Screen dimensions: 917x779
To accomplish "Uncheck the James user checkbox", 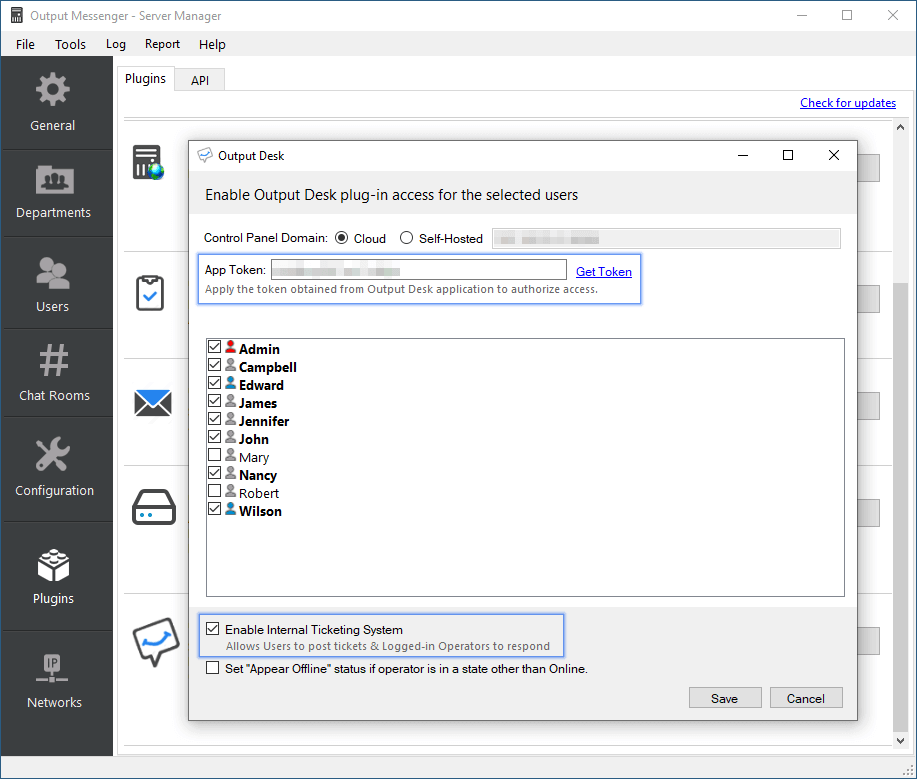I will pyautogui.click(x=215, y=401).
